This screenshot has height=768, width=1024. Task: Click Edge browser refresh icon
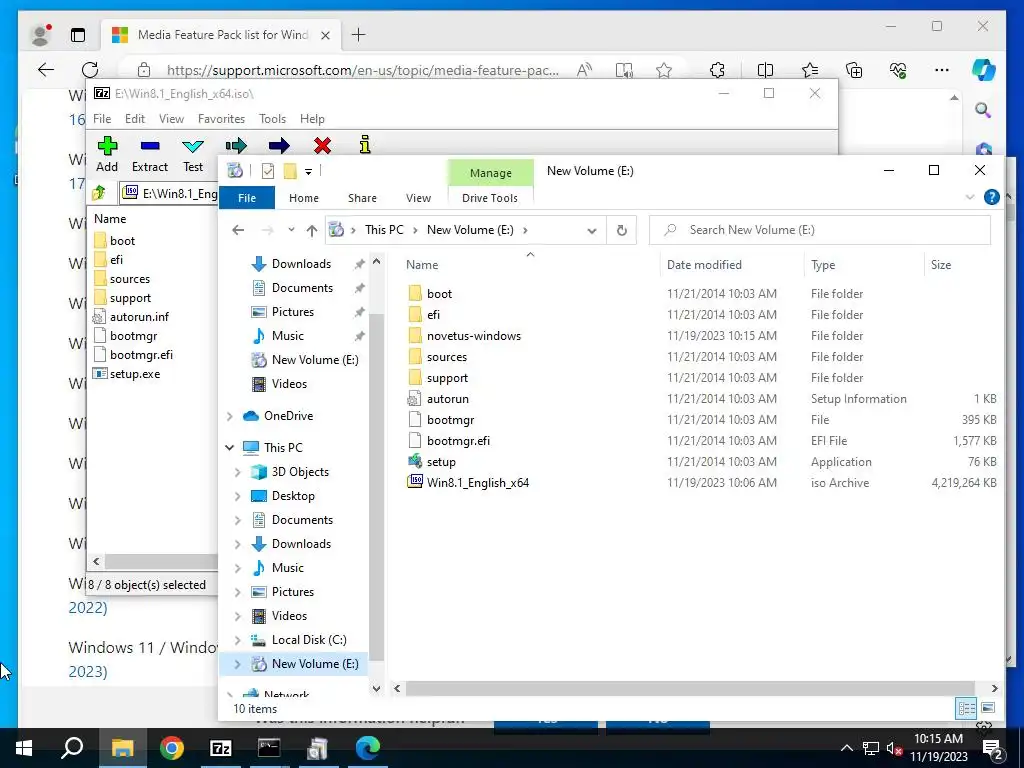(90, 70)
